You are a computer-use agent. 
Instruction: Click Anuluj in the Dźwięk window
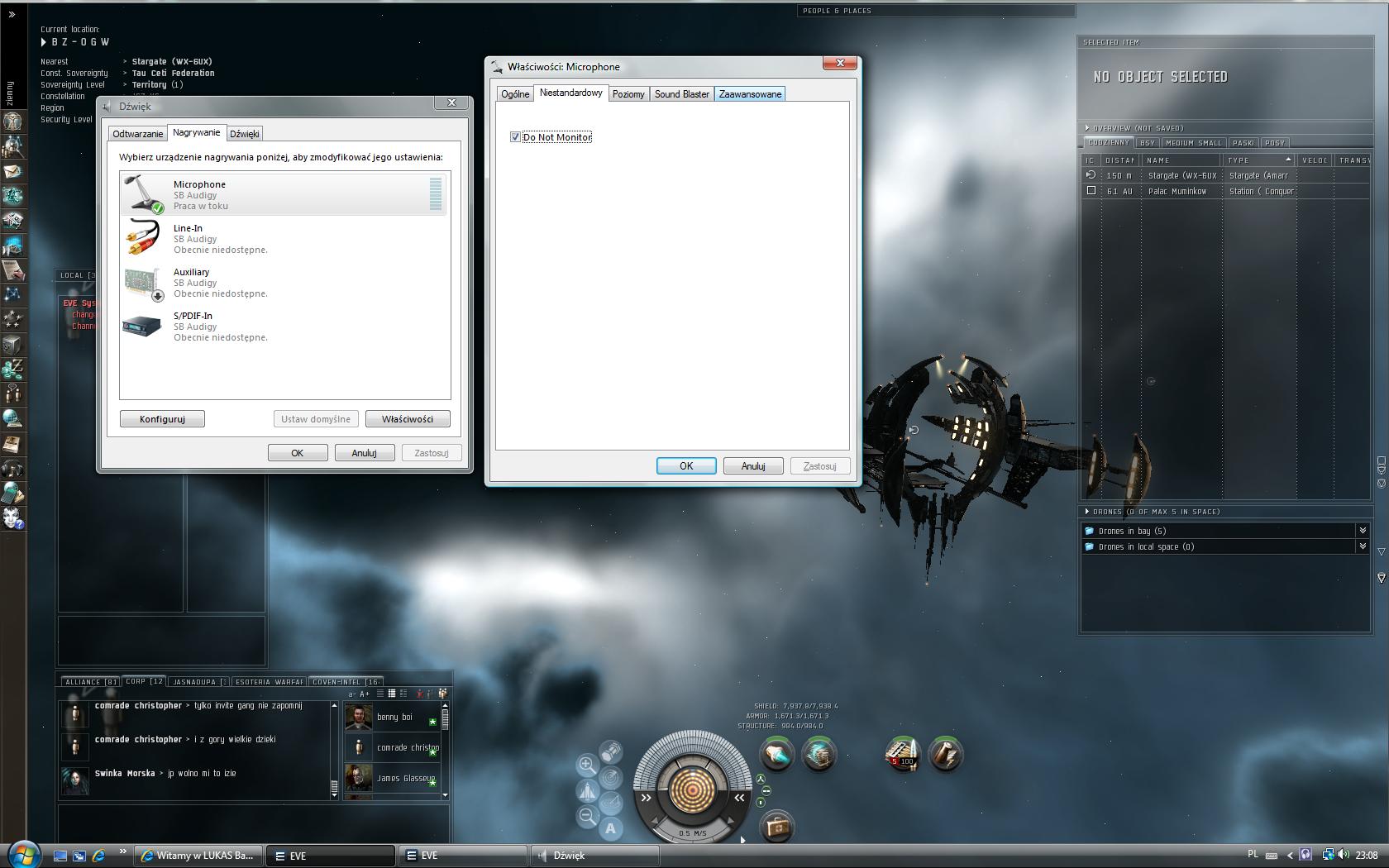click(x=365, y=453)
